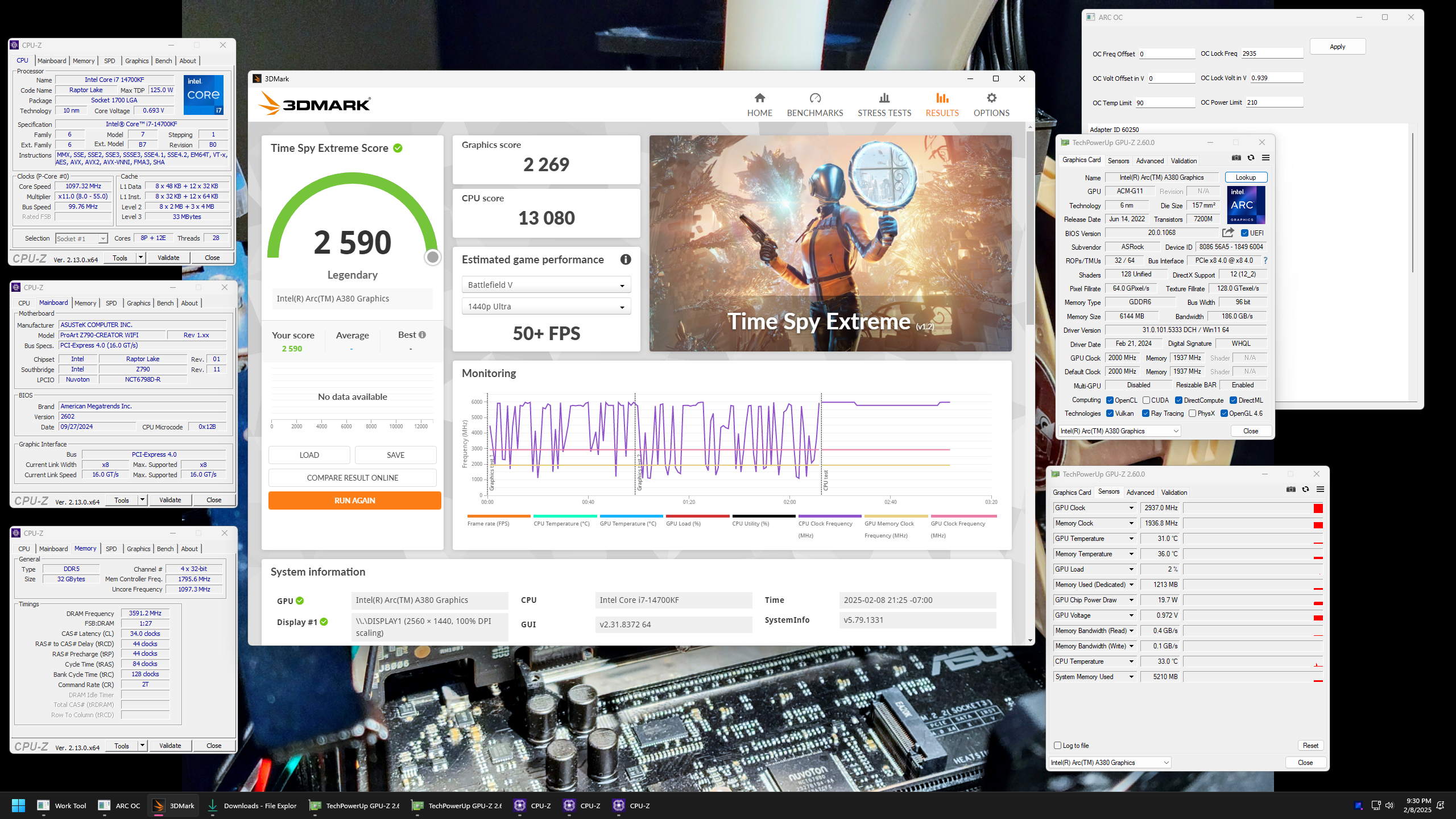Click Reset in GPU-Z Sensors window

(1310, 746)
